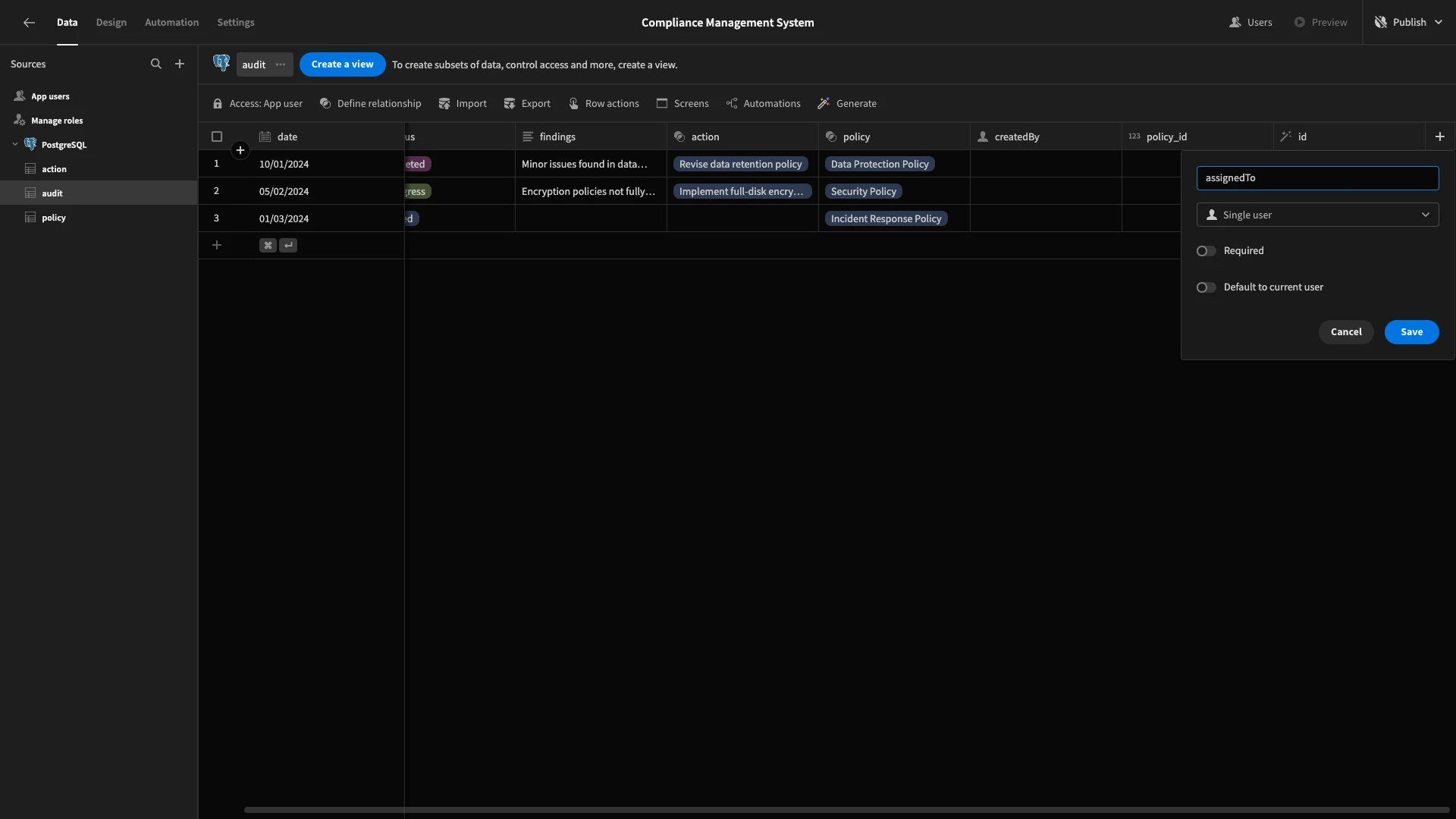Image resolution: width=1456 pixels, height=819 pixels.
Task: Select the App users source
Action: point(99,96)
